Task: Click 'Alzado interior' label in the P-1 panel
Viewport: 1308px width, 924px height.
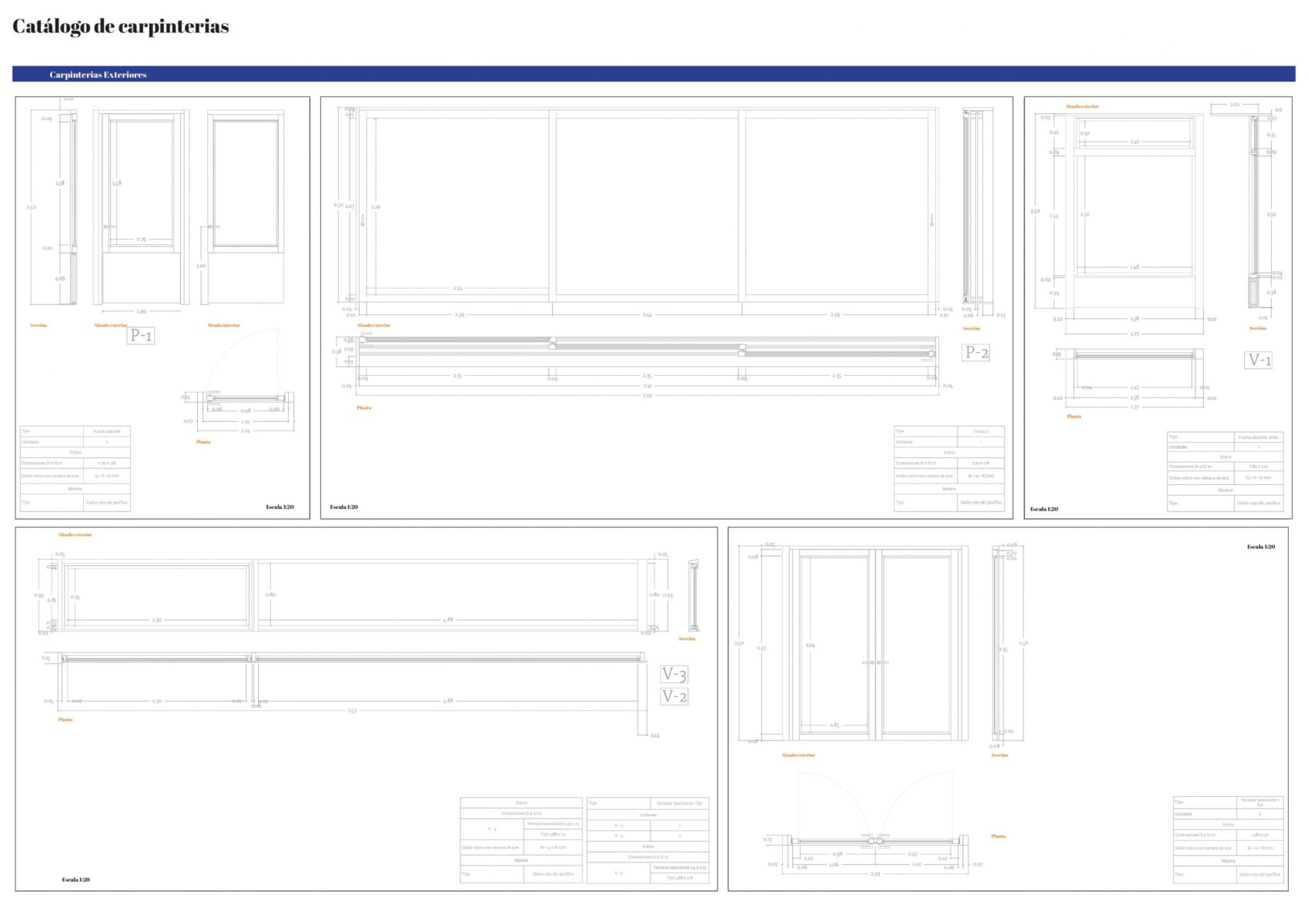Action: pyautogui.click(x=223, y=326)
